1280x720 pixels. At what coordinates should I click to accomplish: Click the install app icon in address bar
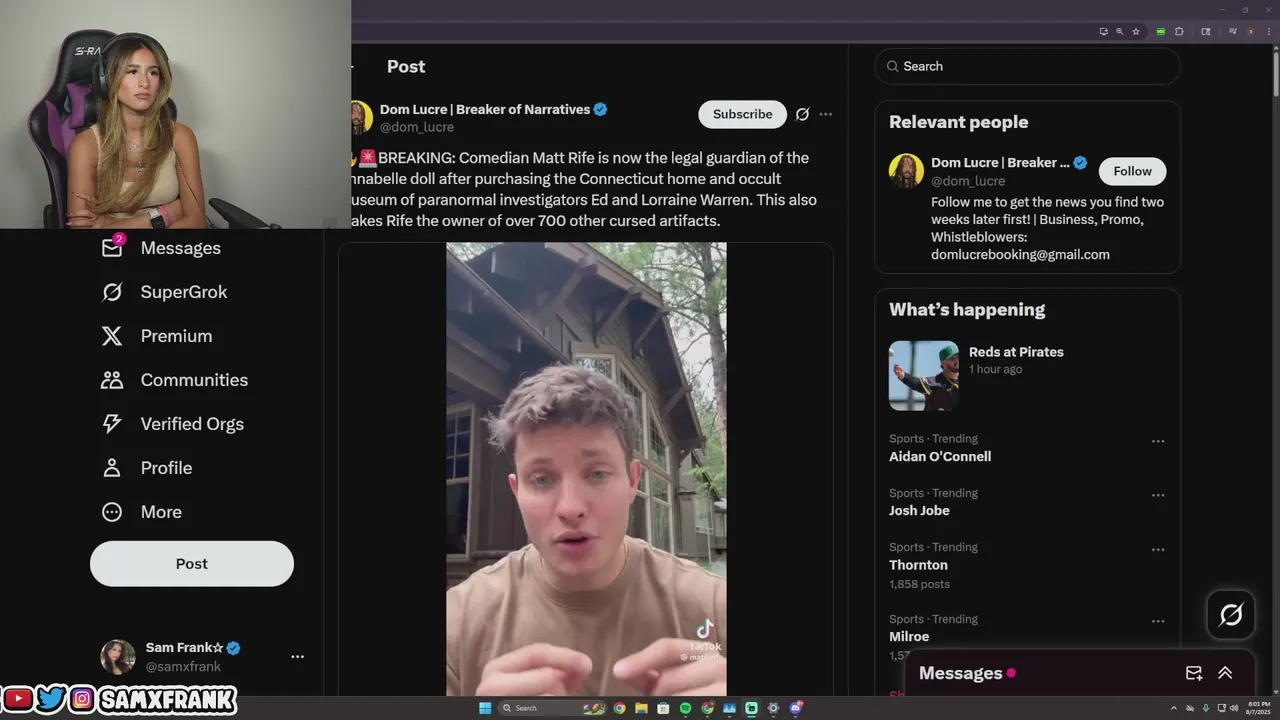[1104, 31]
